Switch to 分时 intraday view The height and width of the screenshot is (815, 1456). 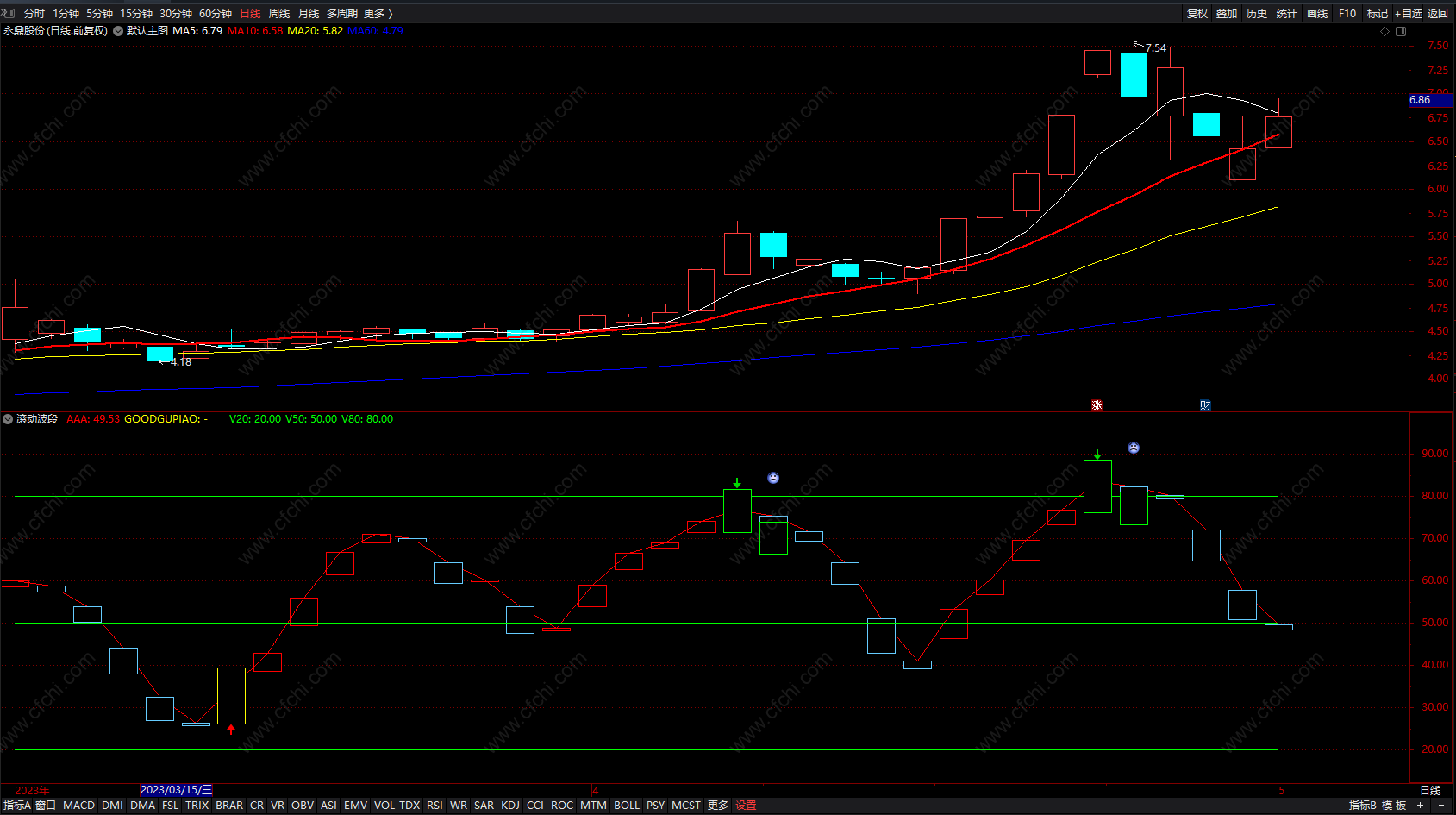point(34,13)
